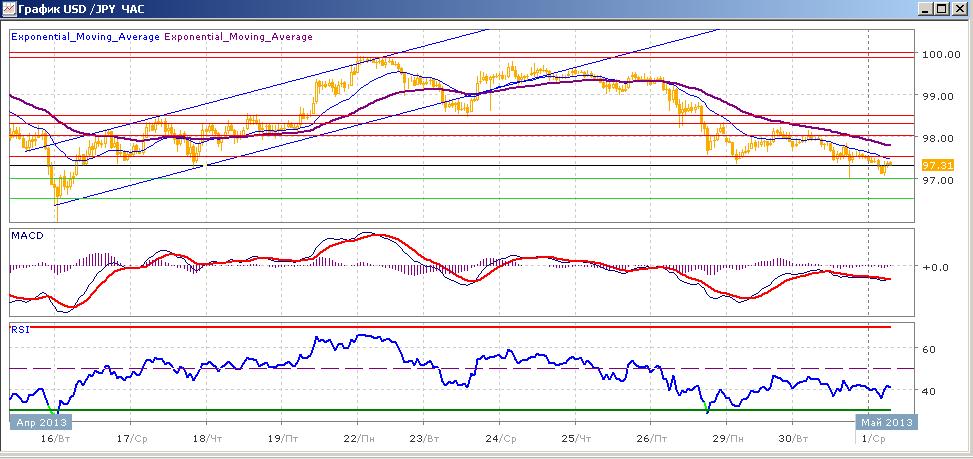Click the Апр 2013 date marker
The image size is (973, 459).
pos(40,422)
